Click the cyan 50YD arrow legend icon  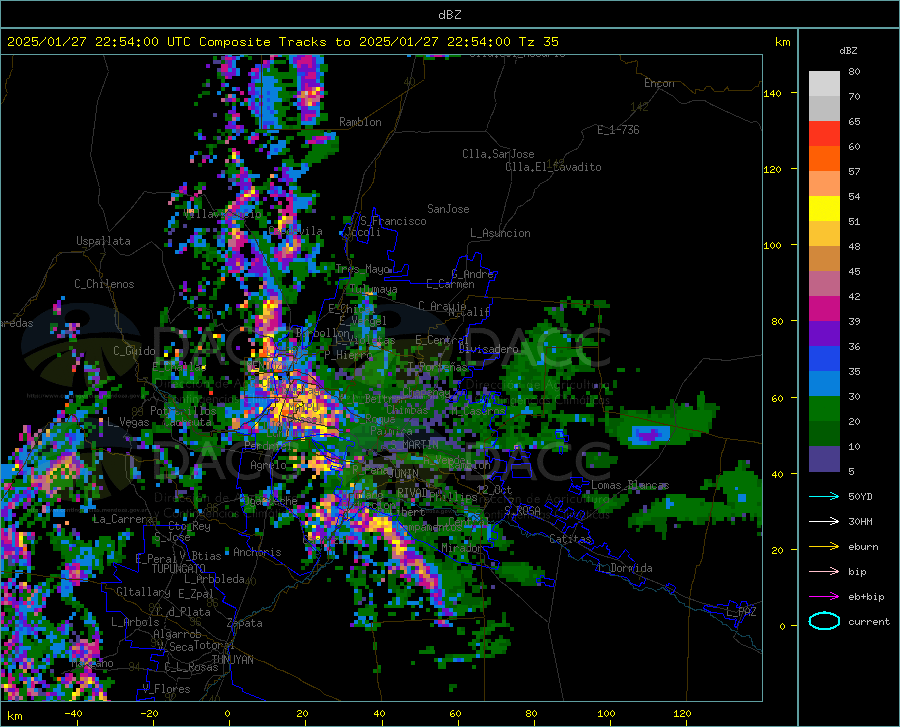[824, 496]
